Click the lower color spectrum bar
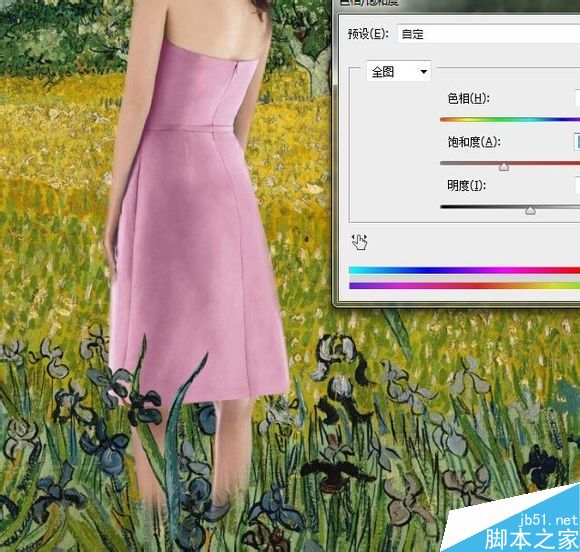Image resolution: width=580 pixels, height=552 pixels. pos(464,285)
